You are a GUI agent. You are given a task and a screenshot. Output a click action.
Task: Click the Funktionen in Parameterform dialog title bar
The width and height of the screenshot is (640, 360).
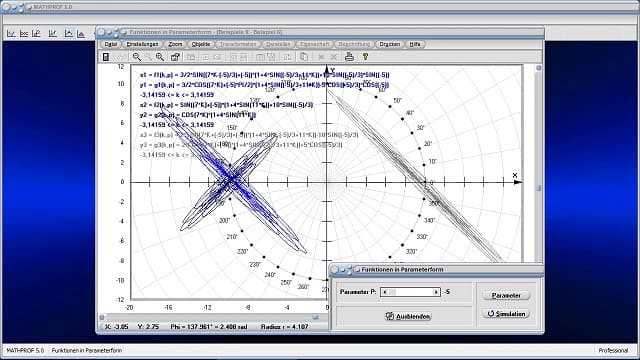pos(436,269)
